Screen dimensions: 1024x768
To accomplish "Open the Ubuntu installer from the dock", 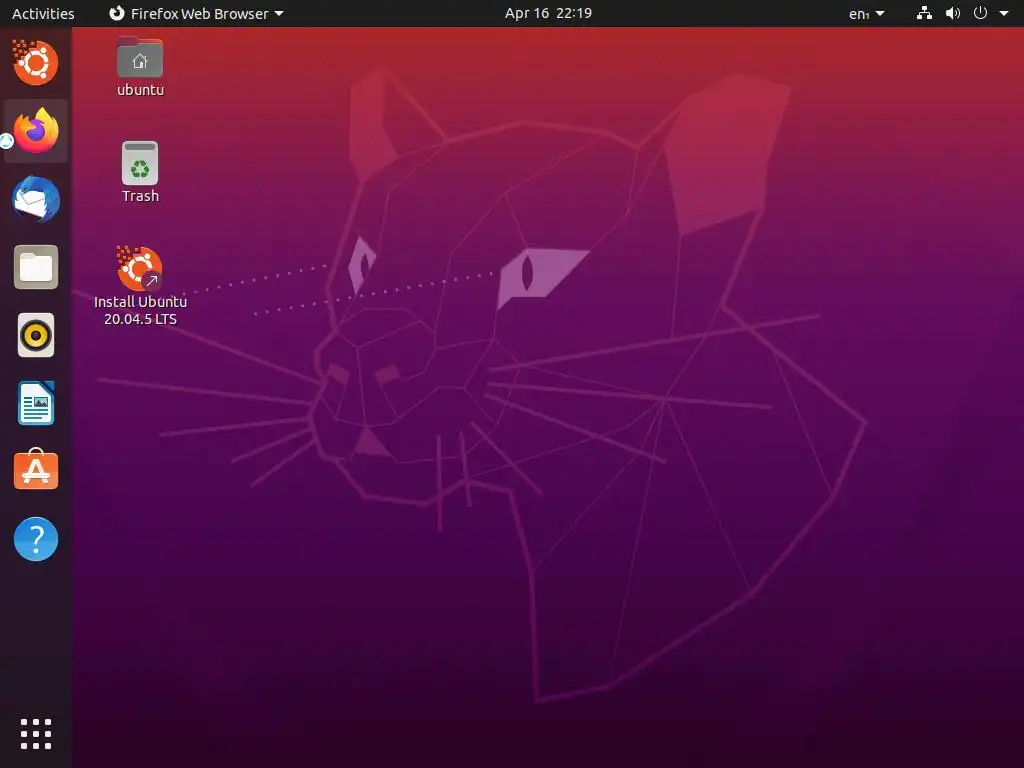I will coord(36,63).
